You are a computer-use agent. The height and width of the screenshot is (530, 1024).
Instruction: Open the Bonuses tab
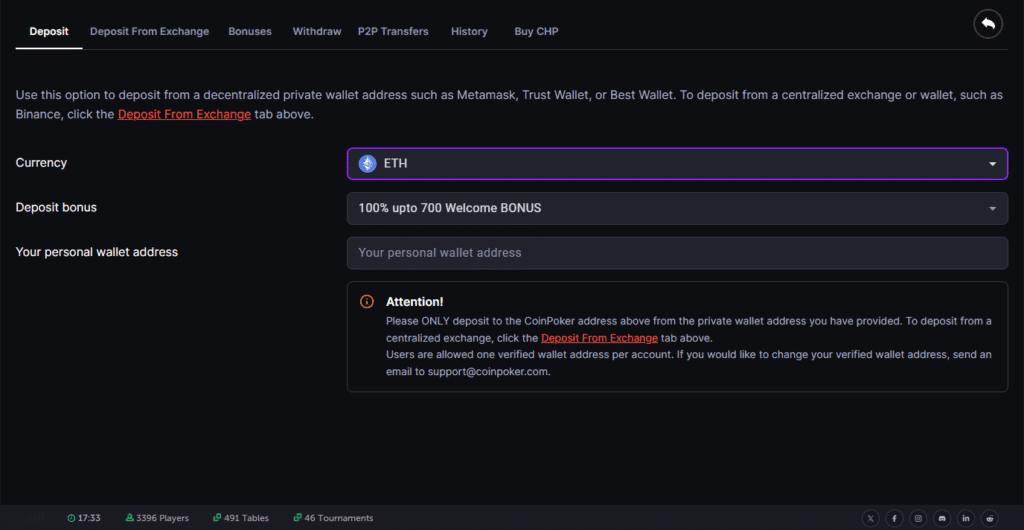point(250,31)
